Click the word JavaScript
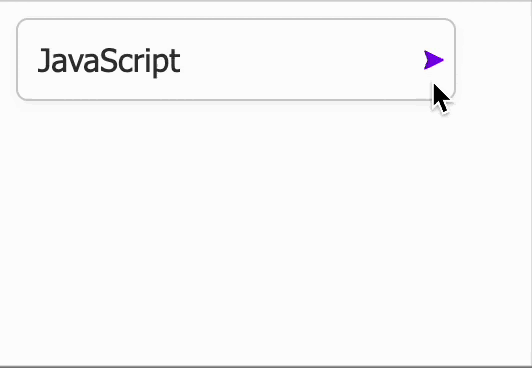The height and width of the screenshot is (368, 532). (x=109, y=61)
